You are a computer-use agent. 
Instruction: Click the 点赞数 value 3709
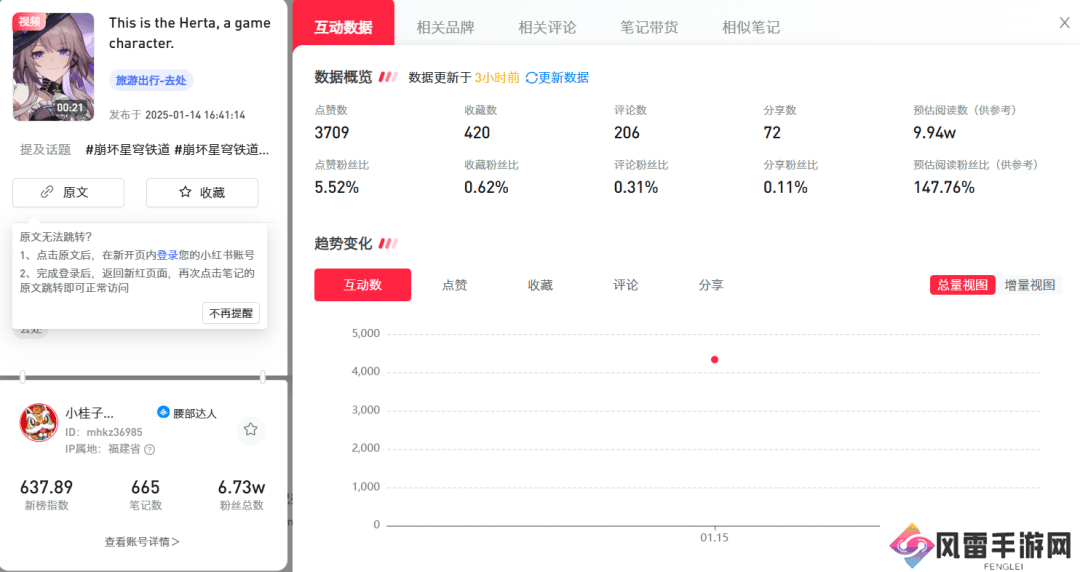332,132
